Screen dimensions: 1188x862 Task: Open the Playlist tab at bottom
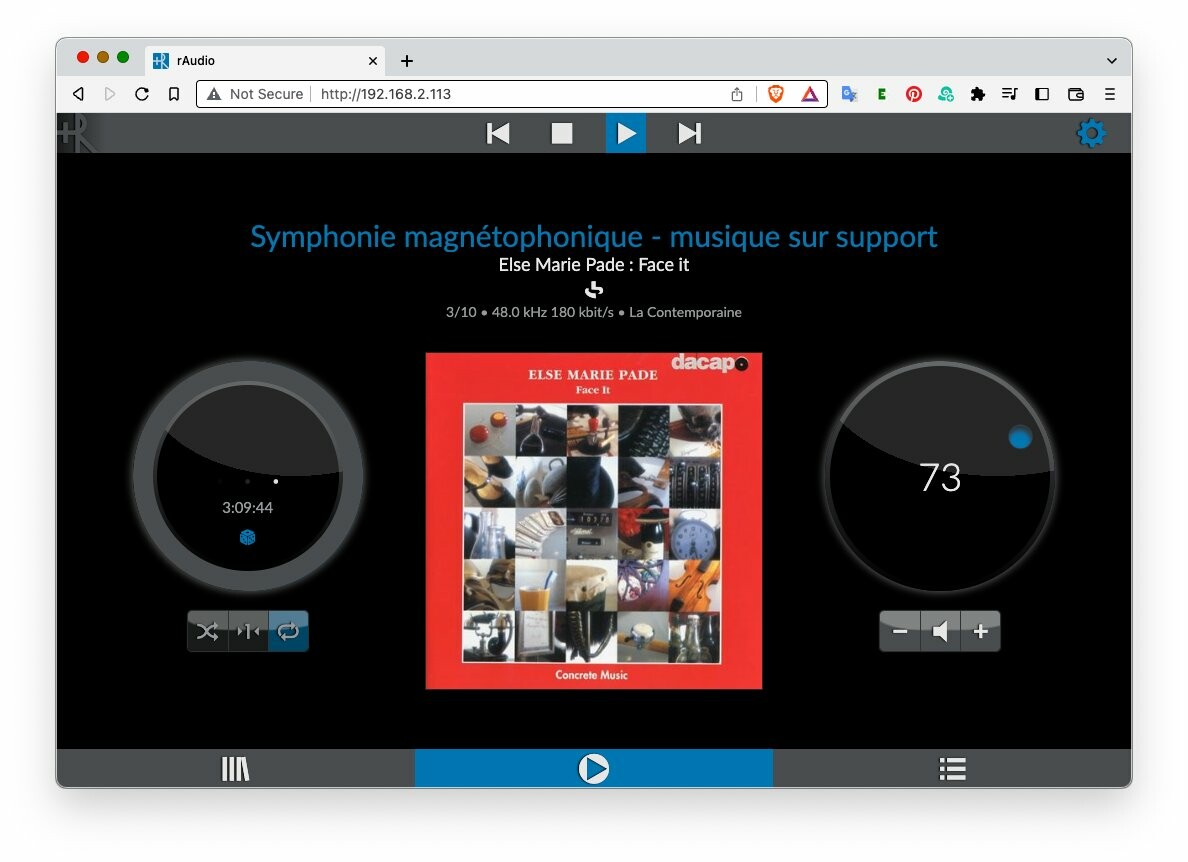pyautogui.click(x=952, y=769)
